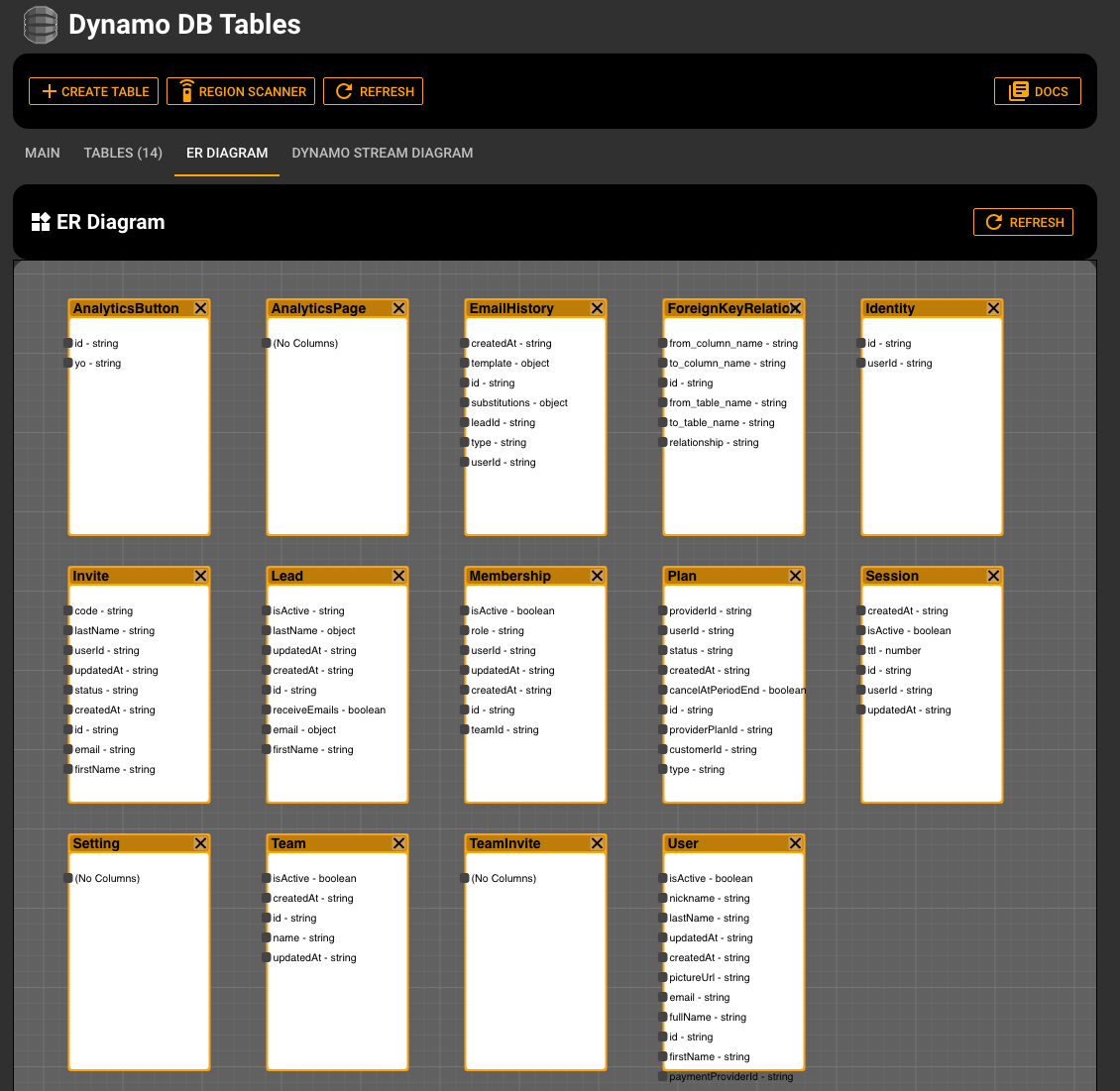The width and height of the screenshot is (1120, 1091).
Task: Close the Session table card
Action: (x=993, y=576)
